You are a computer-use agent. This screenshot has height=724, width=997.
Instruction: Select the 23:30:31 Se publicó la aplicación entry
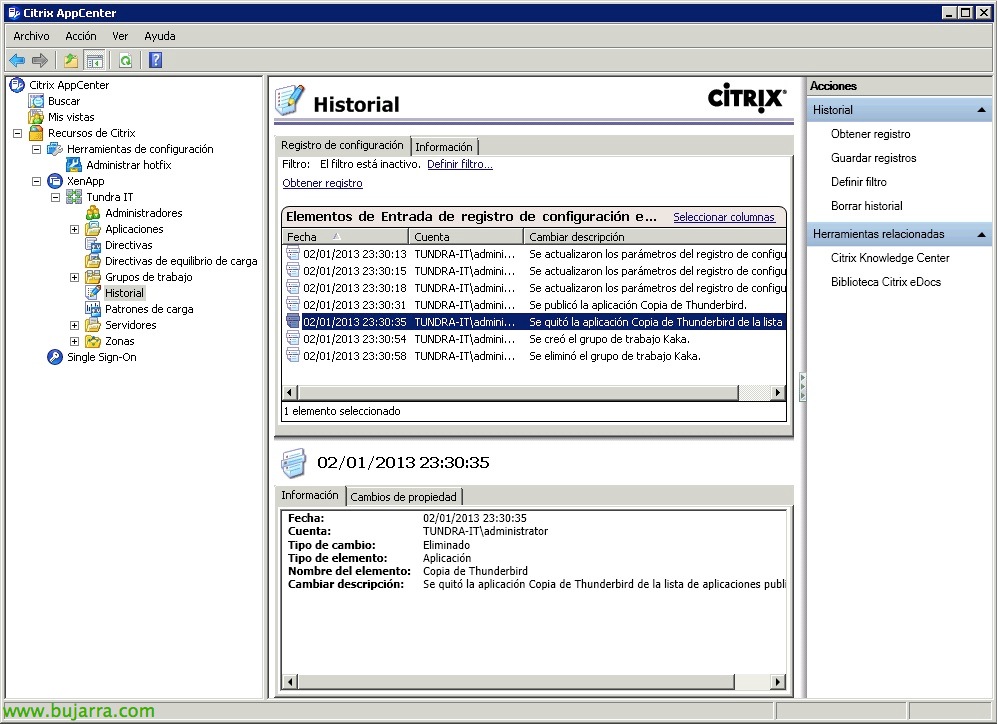pos(535,305)
